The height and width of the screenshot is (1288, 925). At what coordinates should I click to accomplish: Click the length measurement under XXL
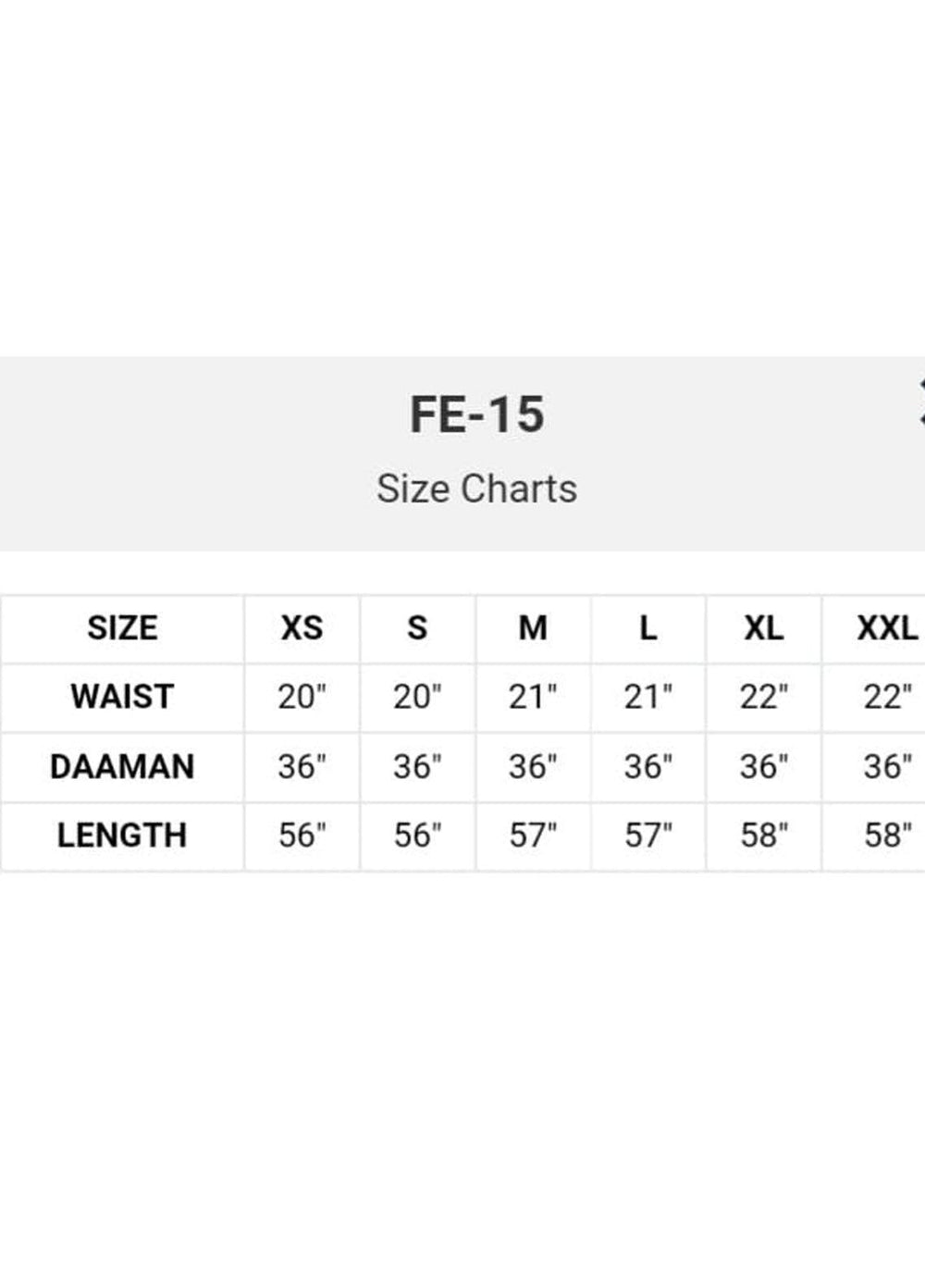coord(886,836)
